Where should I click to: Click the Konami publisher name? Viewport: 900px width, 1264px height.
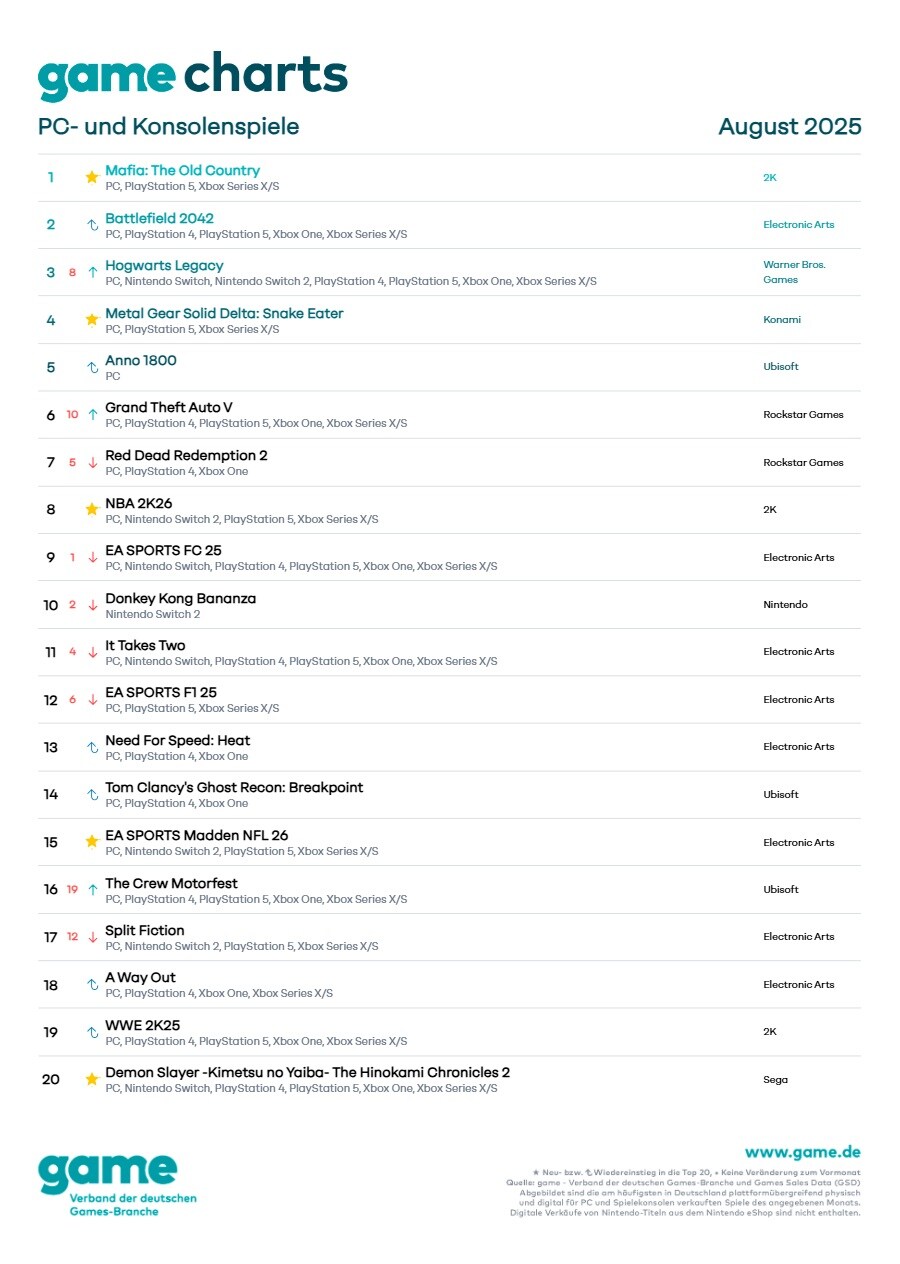pyautogui.click(x=781, y=320)
